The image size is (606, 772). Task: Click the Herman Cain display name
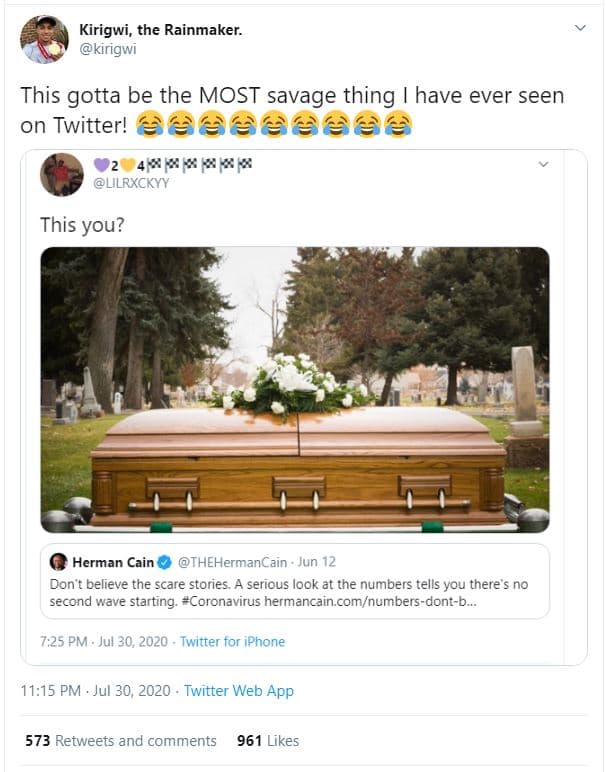tap(115, 562)
